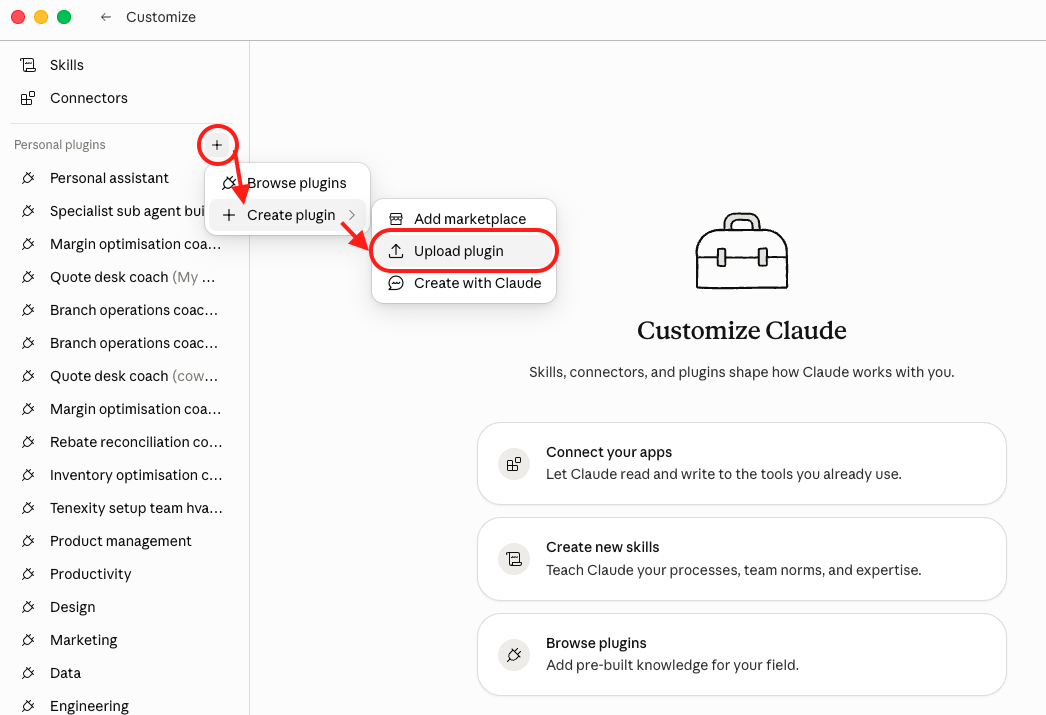Click the Connect your apps card
The width and height of the screenshot is (1046, 715).
pyautogui.click(x=742, y=464)
